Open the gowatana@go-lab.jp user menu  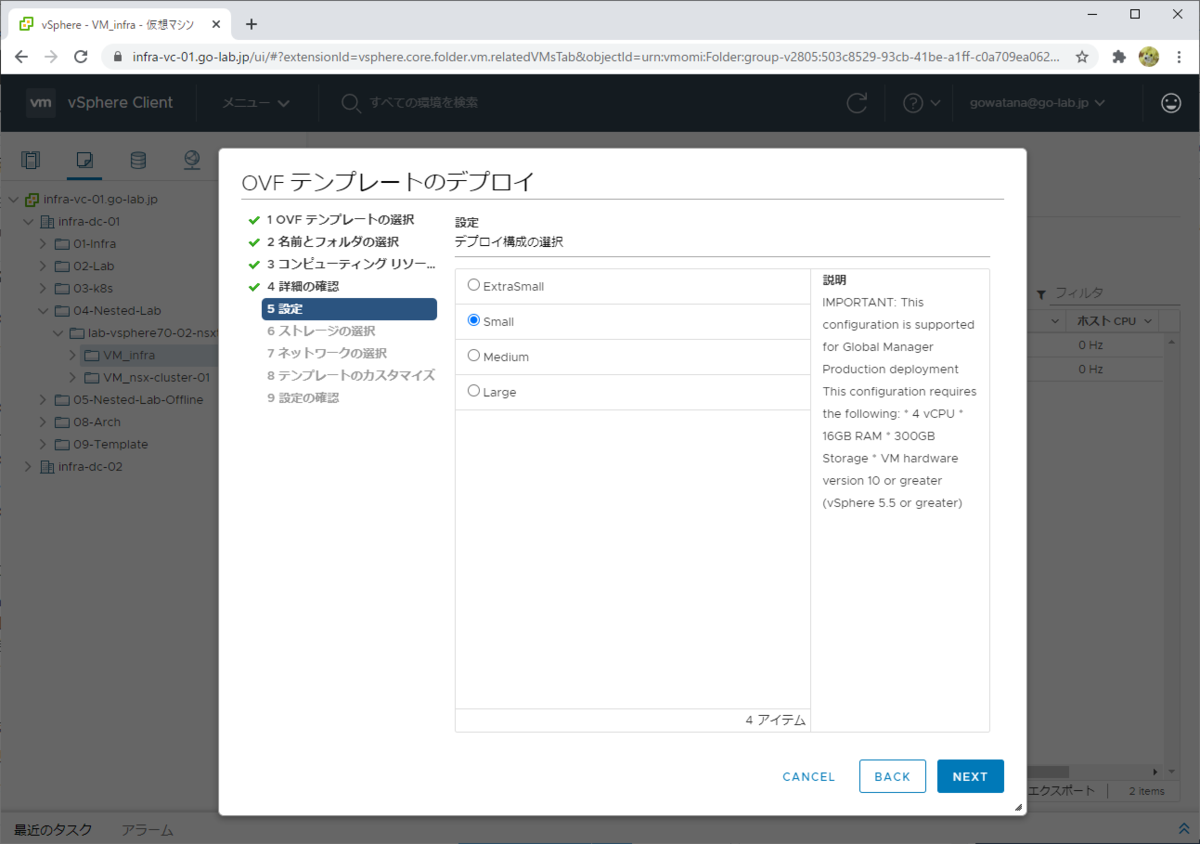[1037, 102]
